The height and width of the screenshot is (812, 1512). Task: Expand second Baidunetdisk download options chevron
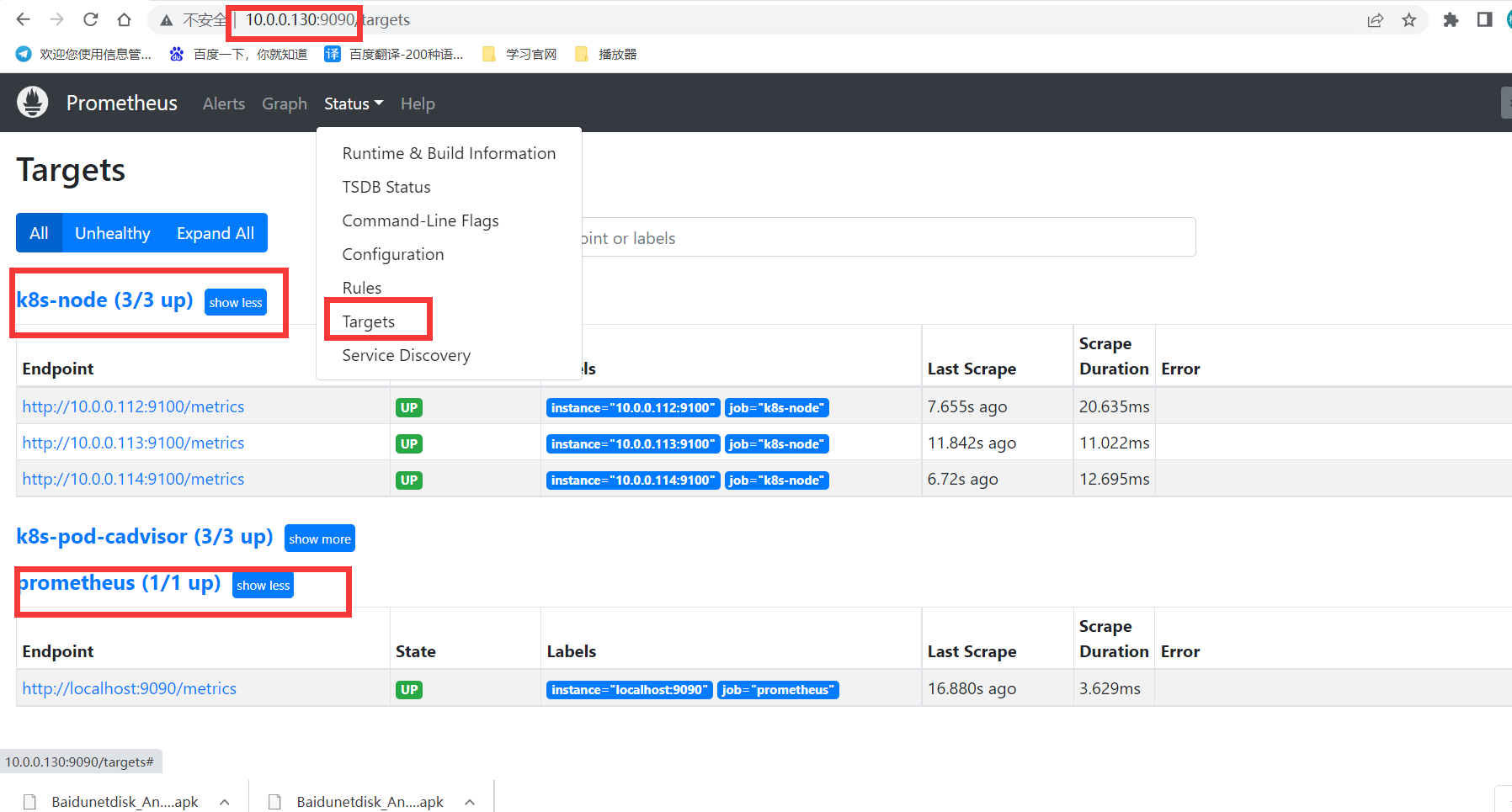click(x=470, y=802)
